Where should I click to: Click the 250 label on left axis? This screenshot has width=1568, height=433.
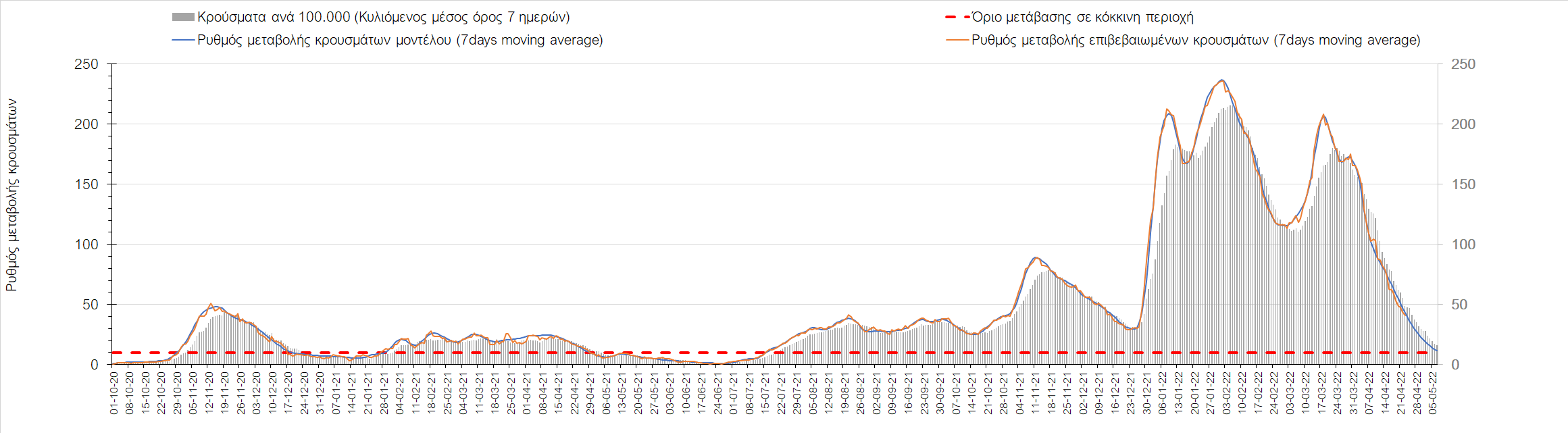tap(86, 64)
